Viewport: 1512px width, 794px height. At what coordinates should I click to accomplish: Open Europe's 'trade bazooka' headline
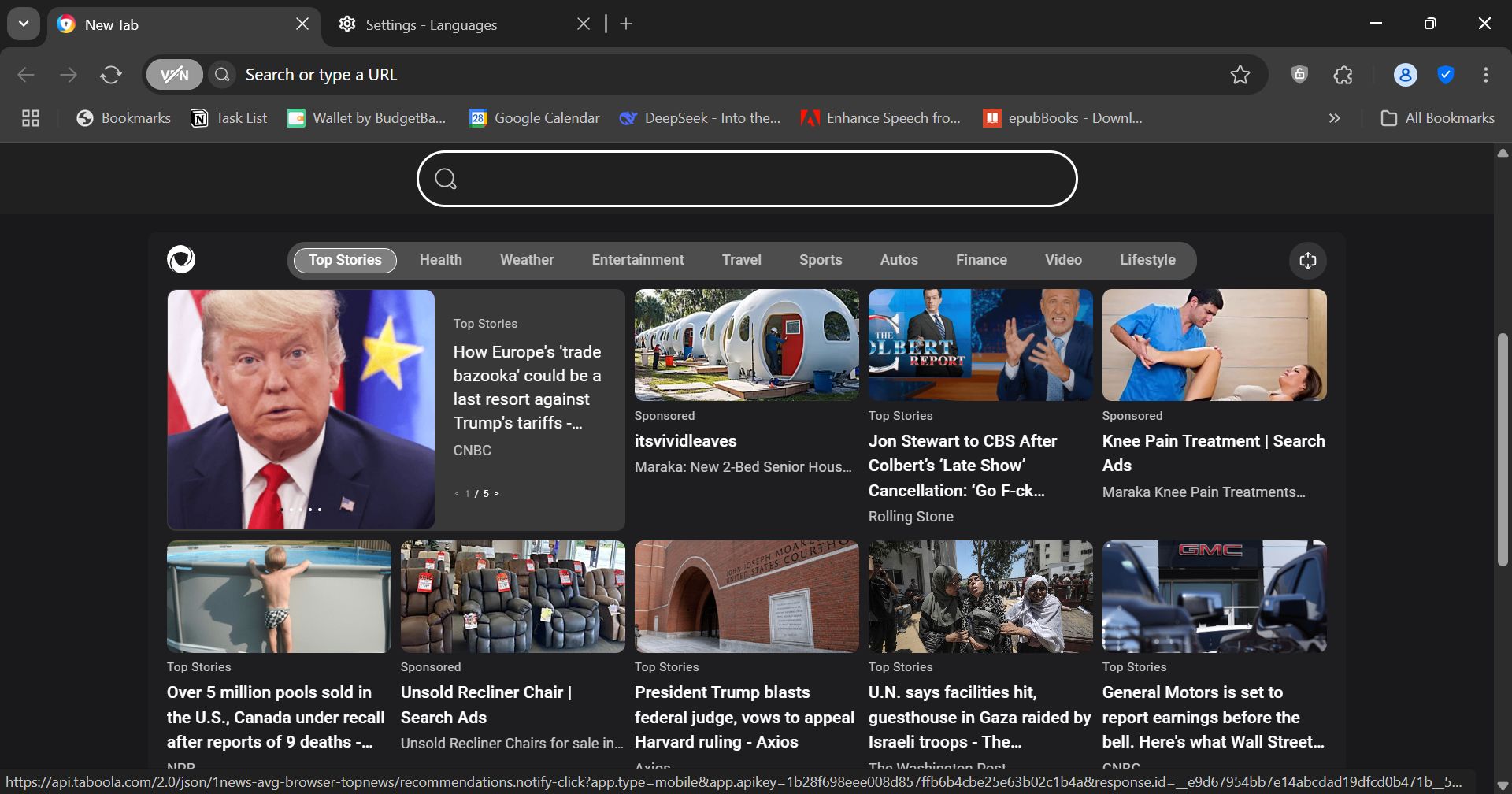(528, 388)
